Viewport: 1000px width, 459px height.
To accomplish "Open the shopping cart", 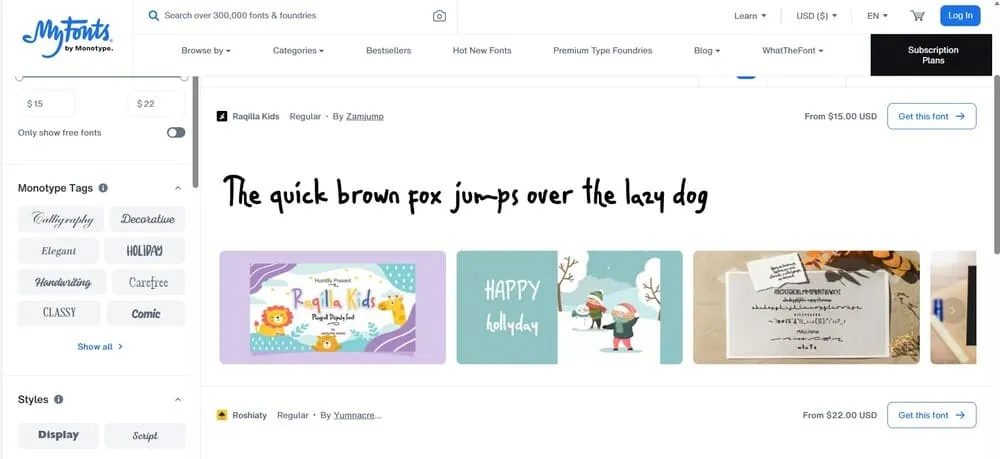I will 917,16.
